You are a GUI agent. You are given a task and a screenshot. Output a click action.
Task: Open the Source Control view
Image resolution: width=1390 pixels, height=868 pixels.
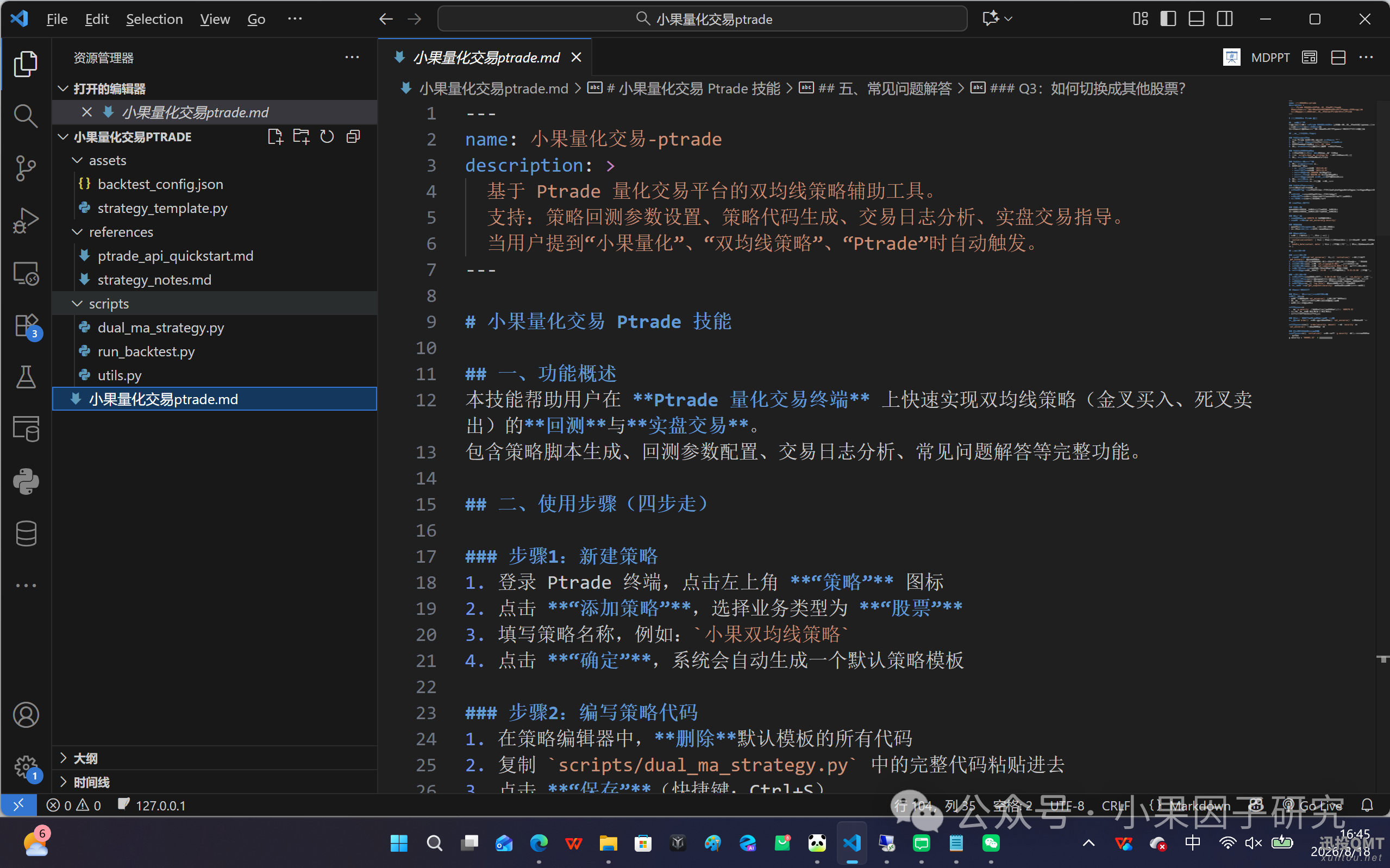[26, 168]
